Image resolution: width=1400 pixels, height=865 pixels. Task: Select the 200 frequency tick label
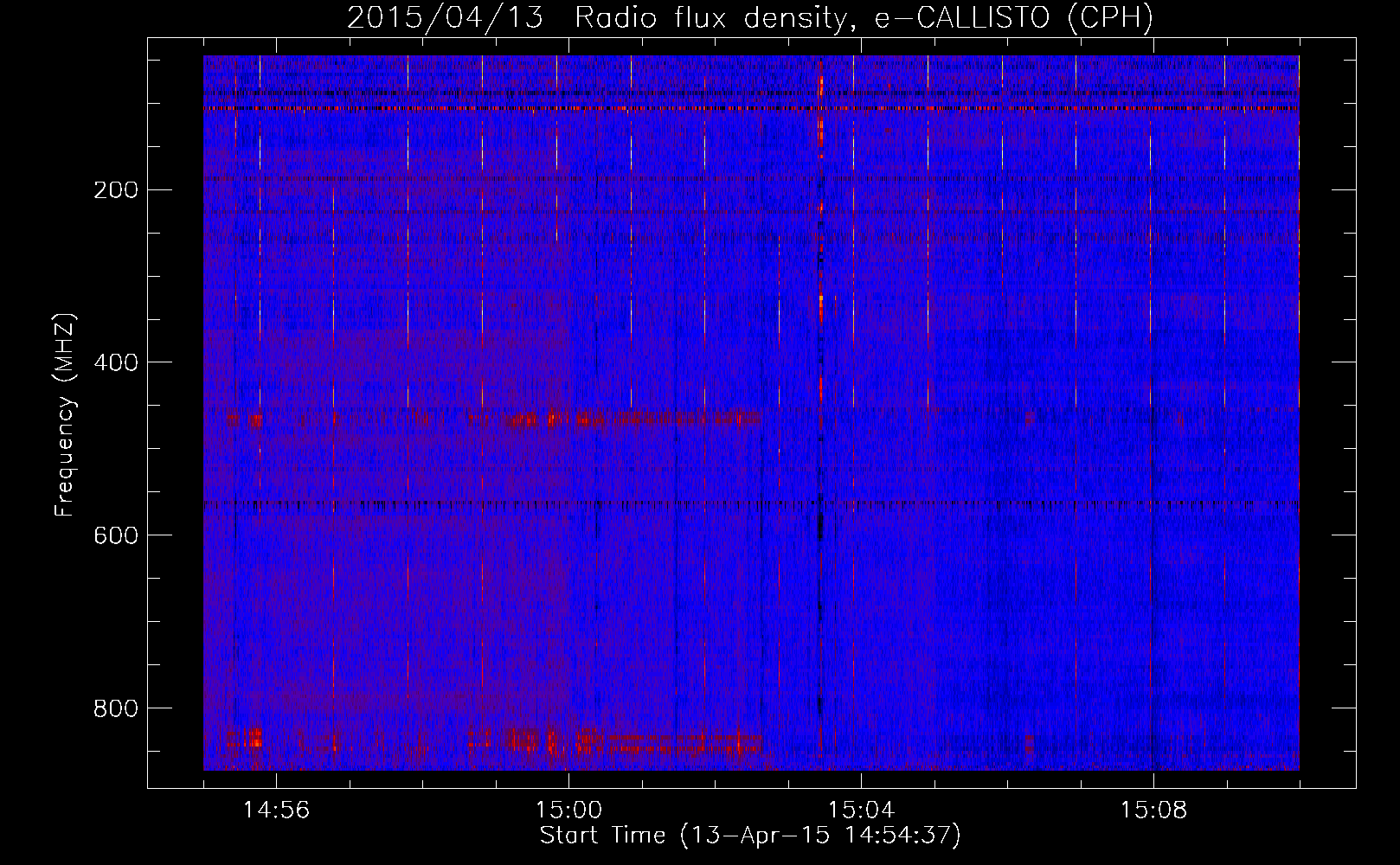pyautogui.click(x=115, y=189)
